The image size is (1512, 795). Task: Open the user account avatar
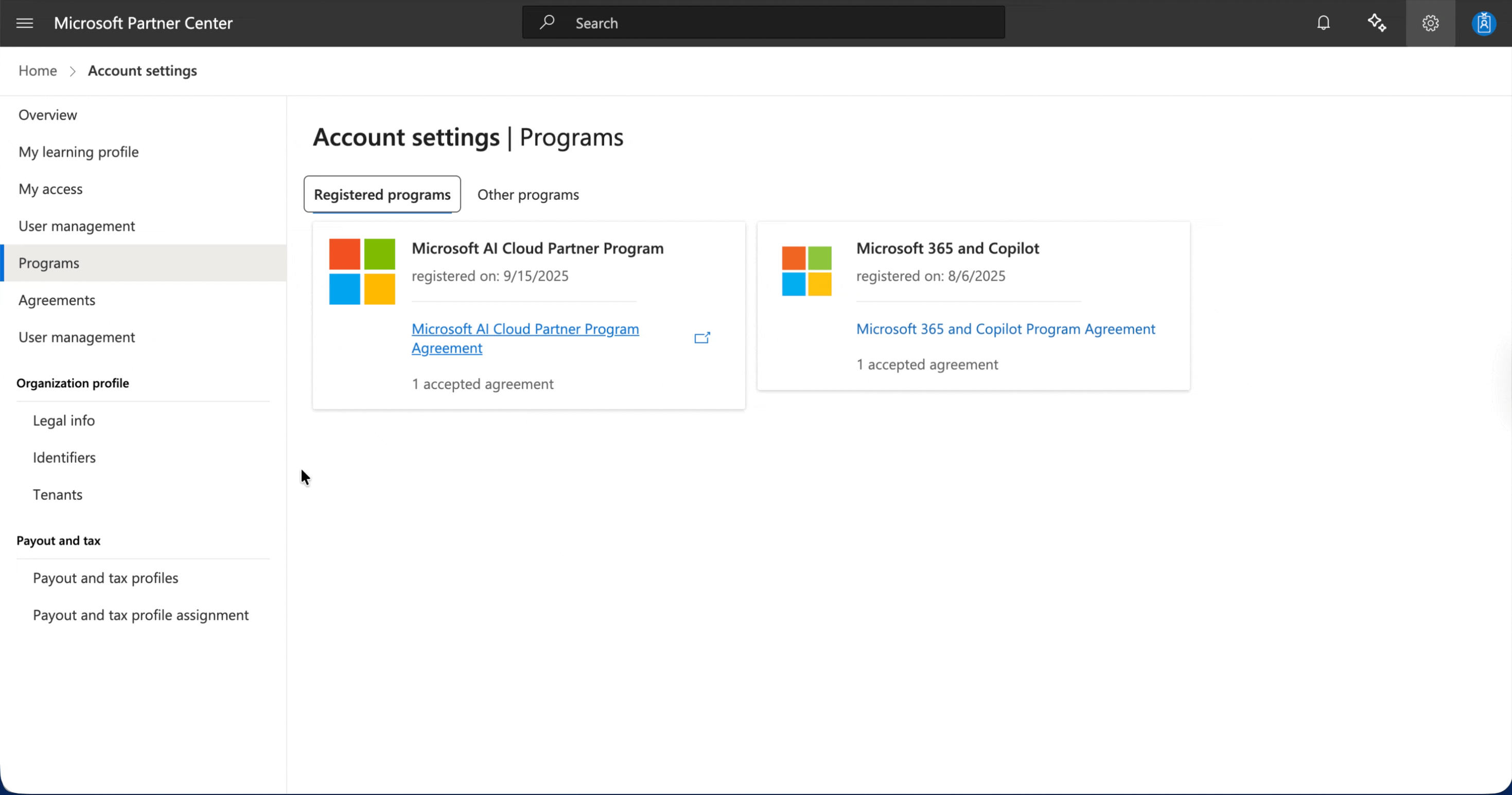click(1483, 23)
